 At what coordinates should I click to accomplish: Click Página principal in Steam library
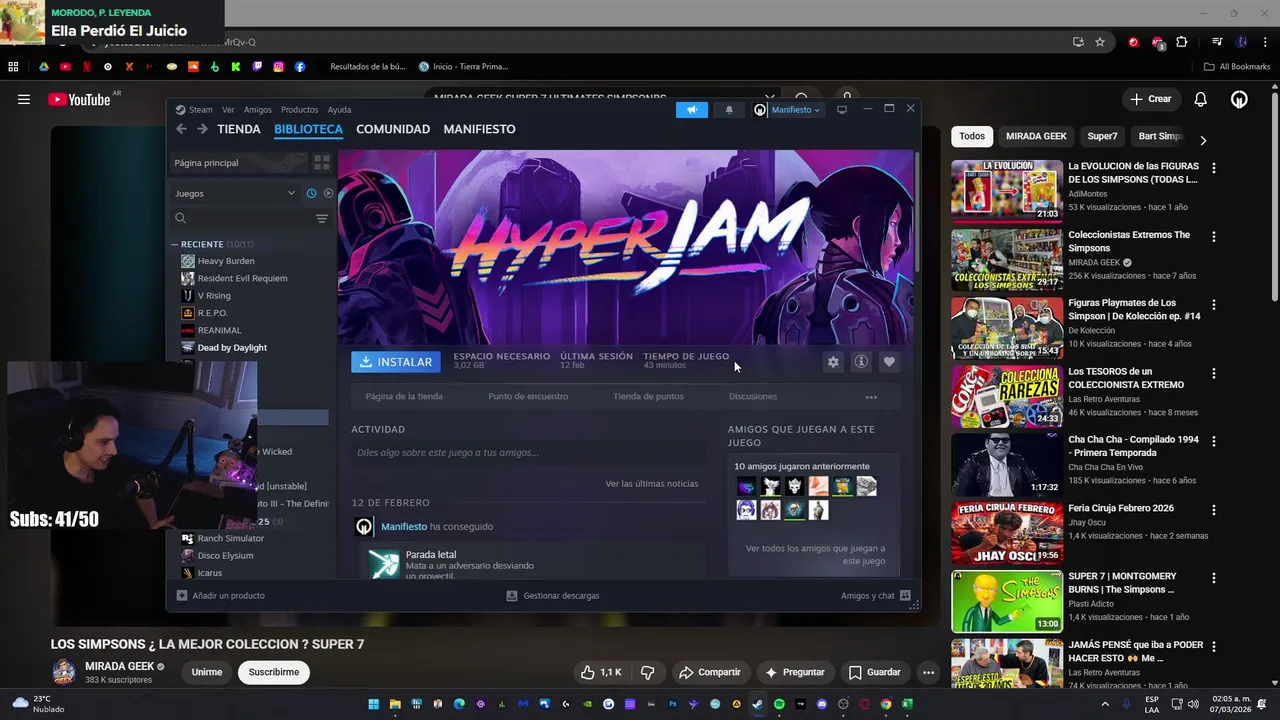[239, 162]
